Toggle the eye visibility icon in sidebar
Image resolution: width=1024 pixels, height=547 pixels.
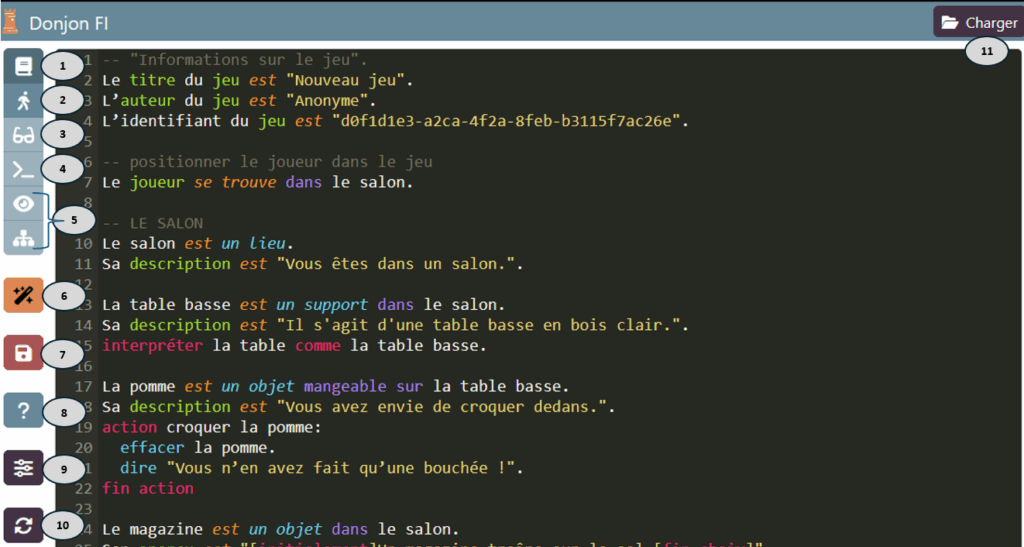point(23,204)
